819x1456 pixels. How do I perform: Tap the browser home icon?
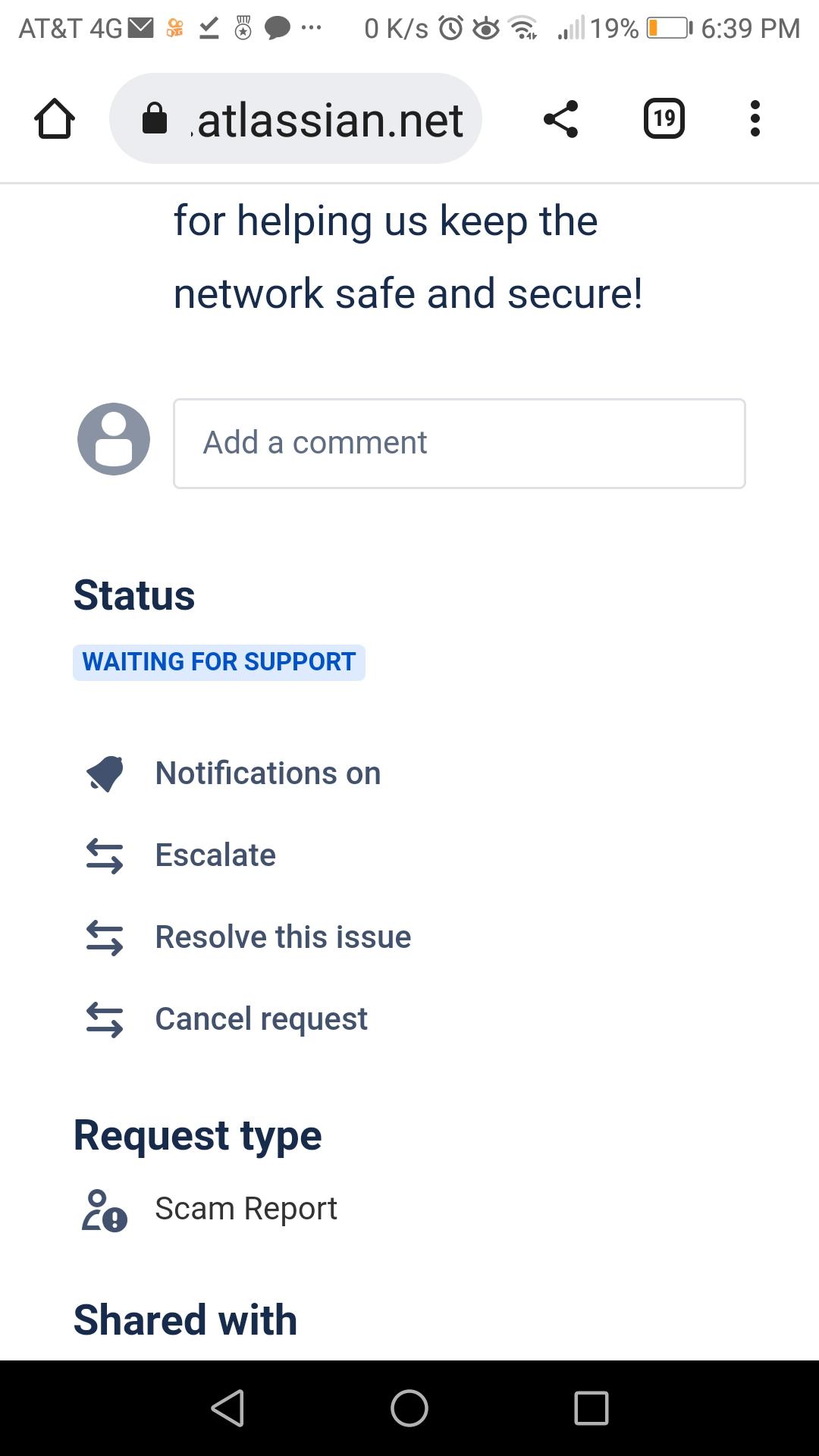point(55,119)
